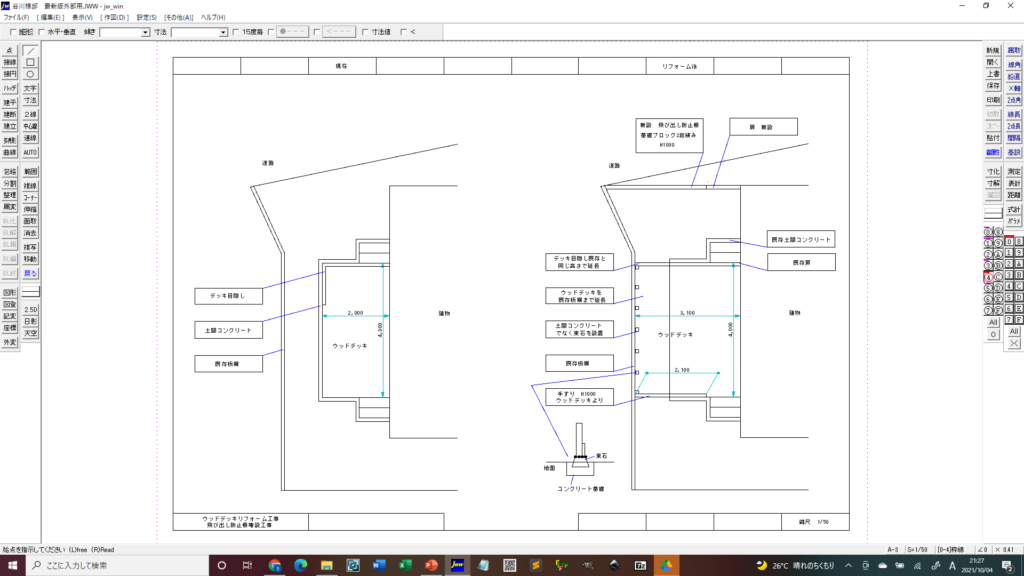Click the line color/type swatch on left toolbar
This screenshot has height=576, width=1024.
(x=30, y=292)
